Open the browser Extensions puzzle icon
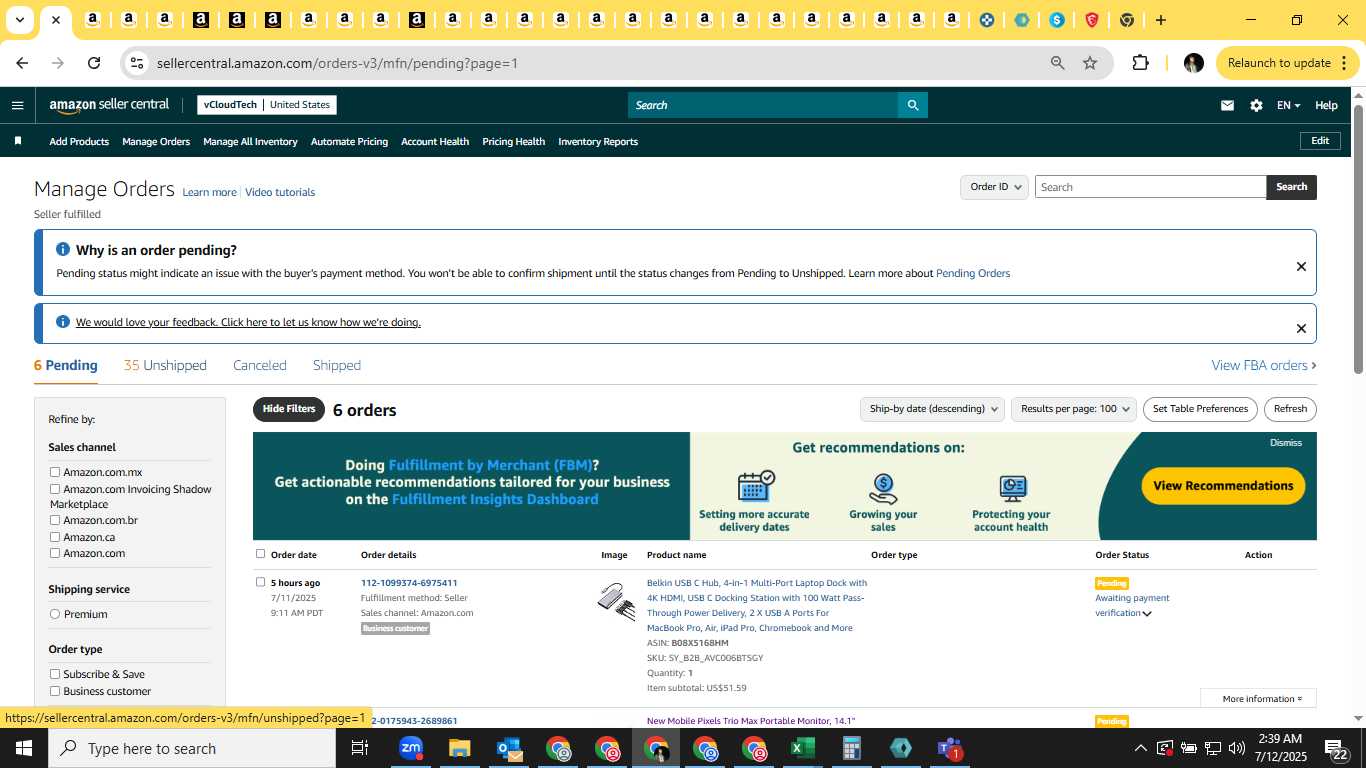Screen dimensions: 1366x768 [1140, 63]
